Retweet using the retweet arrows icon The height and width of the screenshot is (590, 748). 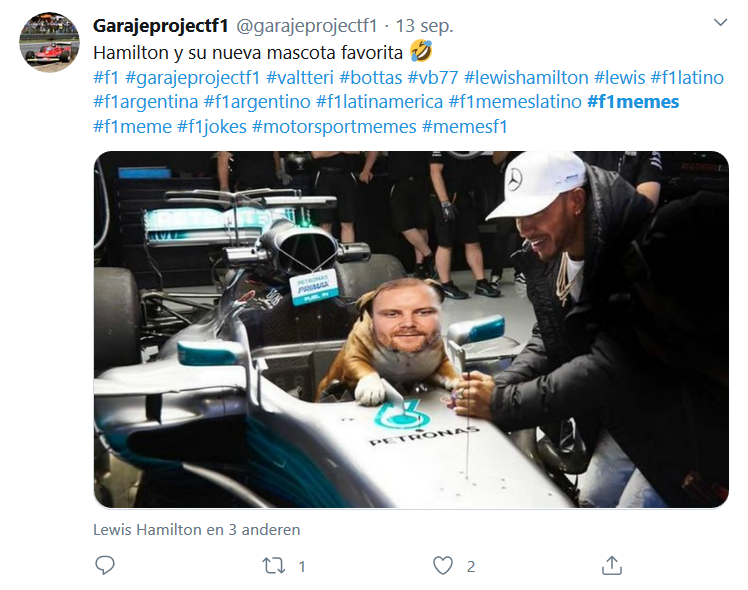coord(274,566)
